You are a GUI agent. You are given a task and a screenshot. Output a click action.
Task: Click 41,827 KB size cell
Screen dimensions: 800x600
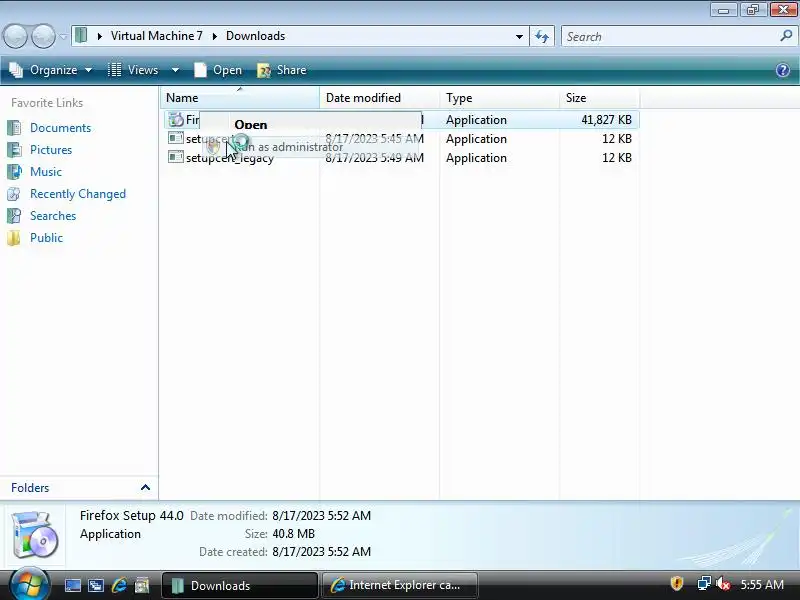pyautogui.click(x=606, y=120)
